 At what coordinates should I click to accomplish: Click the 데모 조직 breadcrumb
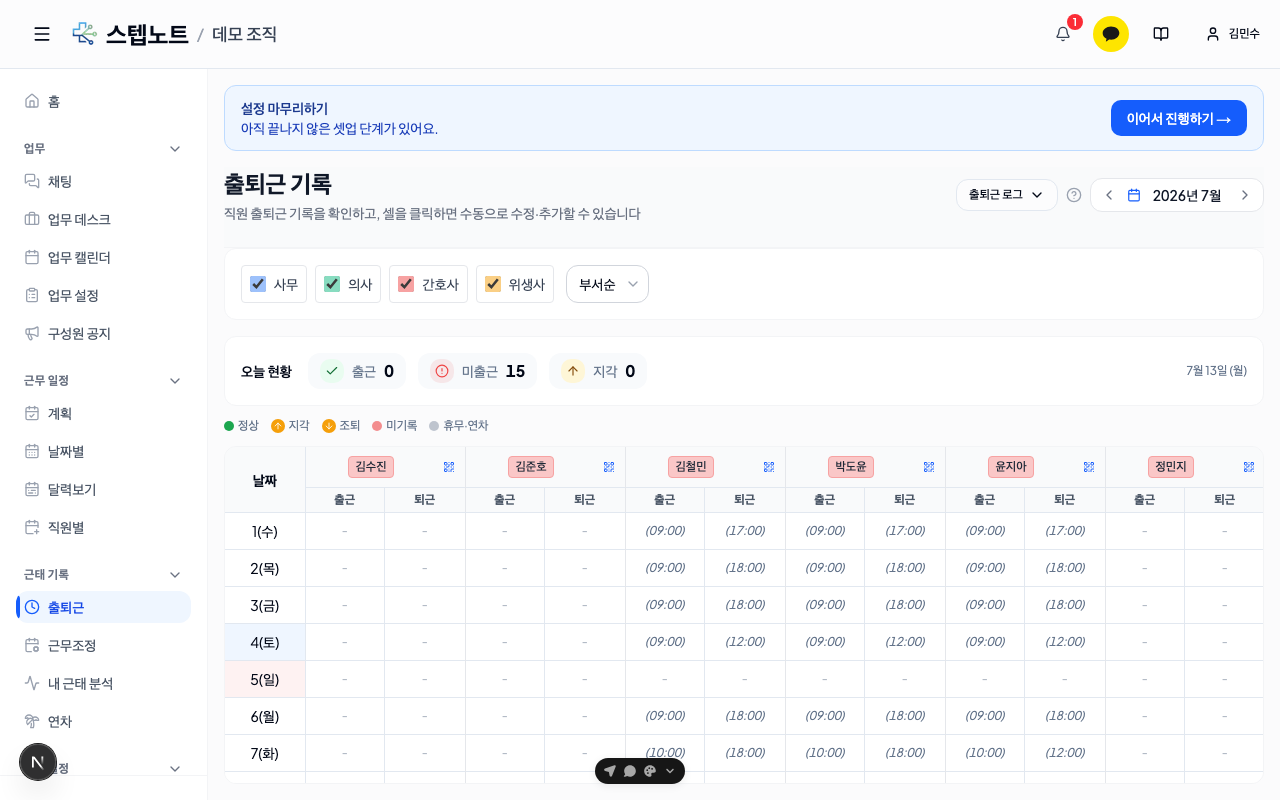pos(244,34)
